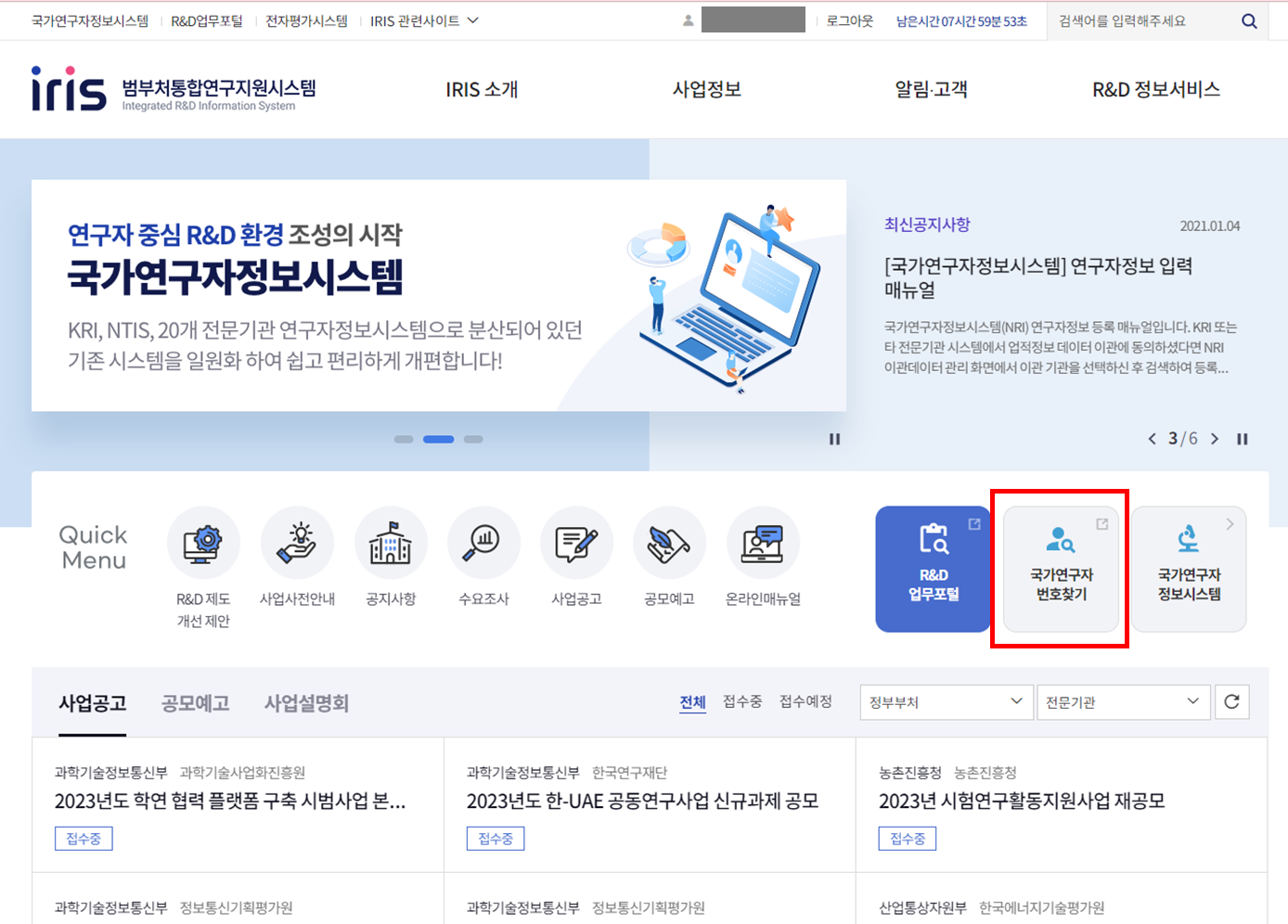
Task: Open R&D 정보서비스 menu
Action: pos(1156,89)
